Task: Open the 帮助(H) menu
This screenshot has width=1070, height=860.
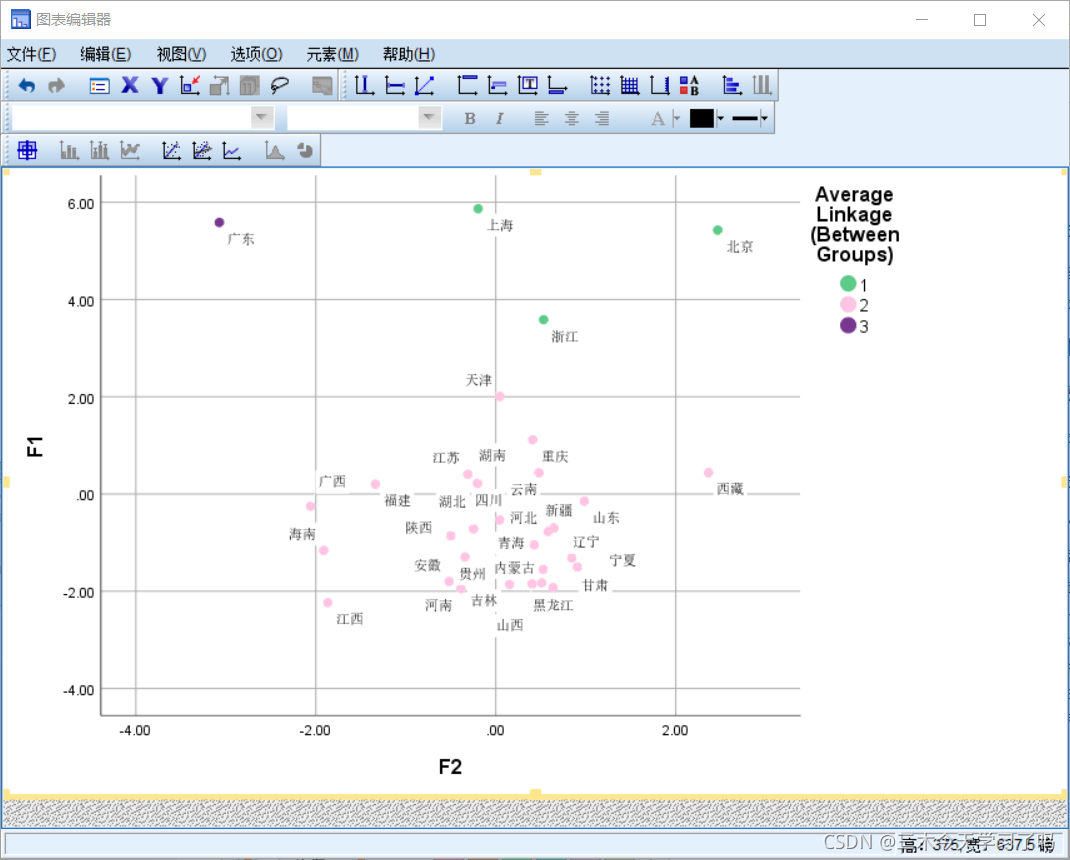Action: (x=408, y=54)
